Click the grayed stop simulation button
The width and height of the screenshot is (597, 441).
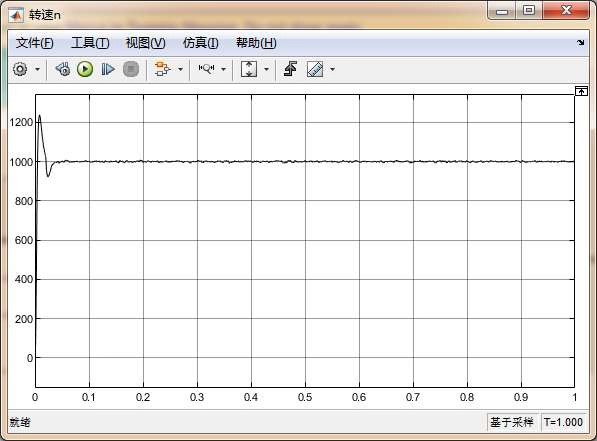(131, 69)
